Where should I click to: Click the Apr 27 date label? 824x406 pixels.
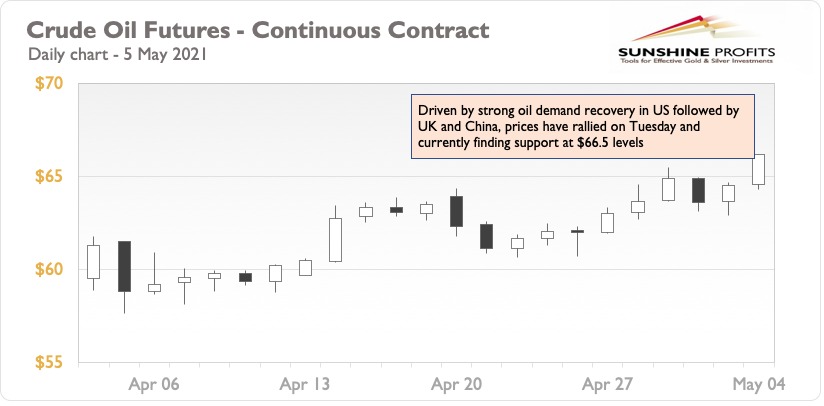607,384
